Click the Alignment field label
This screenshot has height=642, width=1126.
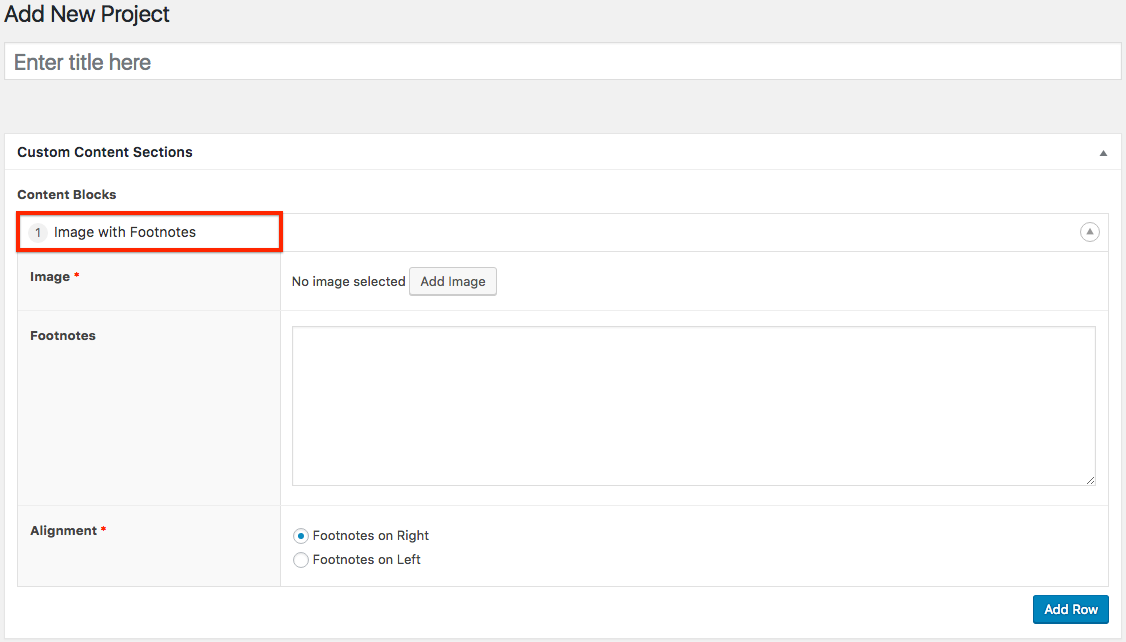click(x=63, y=531)
